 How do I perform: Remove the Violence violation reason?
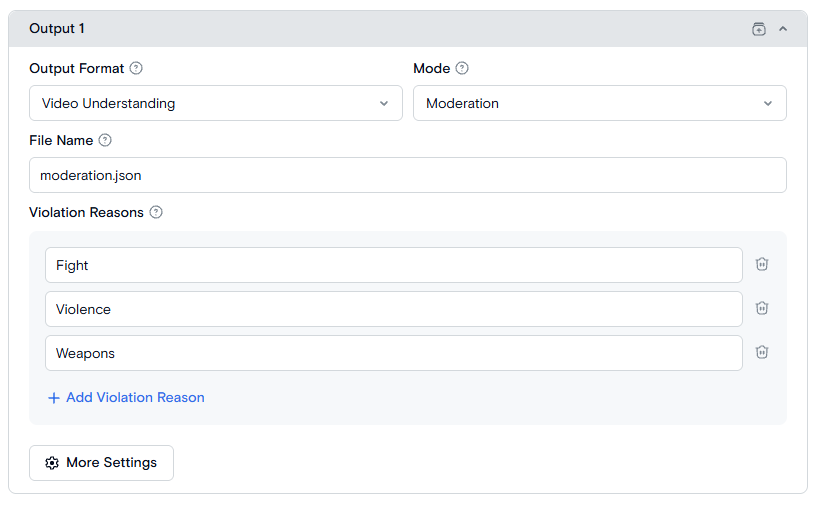(x=762, y=308)
